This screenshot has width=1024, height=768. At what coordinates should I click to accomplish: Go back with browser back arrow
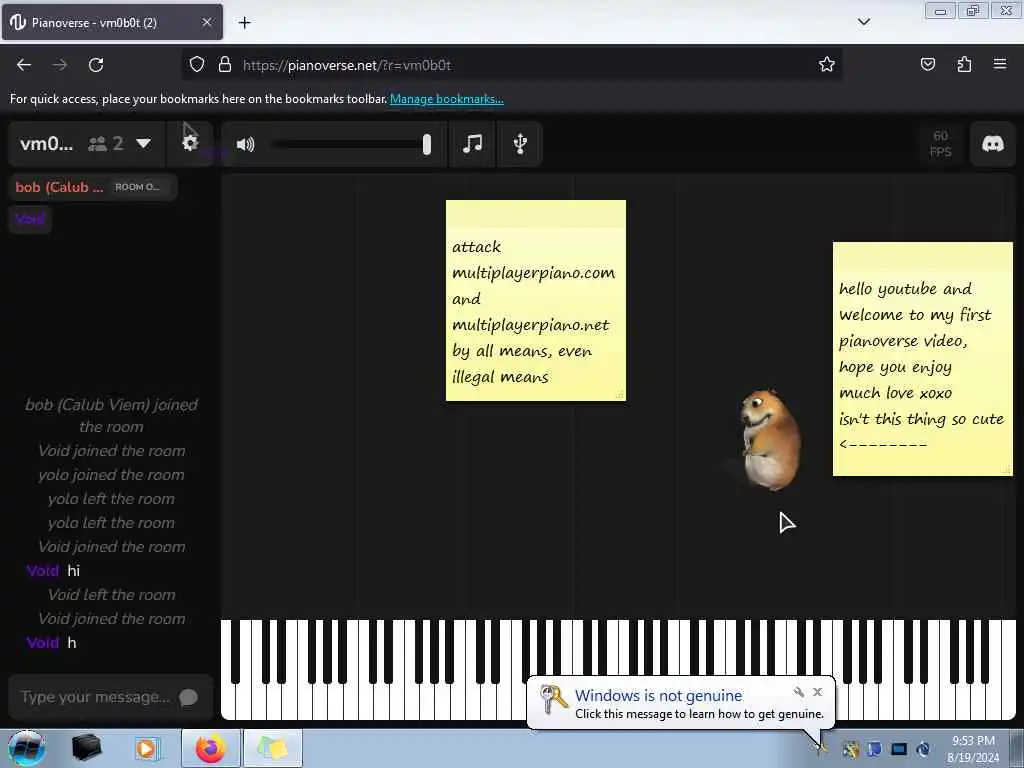point(24,65)
